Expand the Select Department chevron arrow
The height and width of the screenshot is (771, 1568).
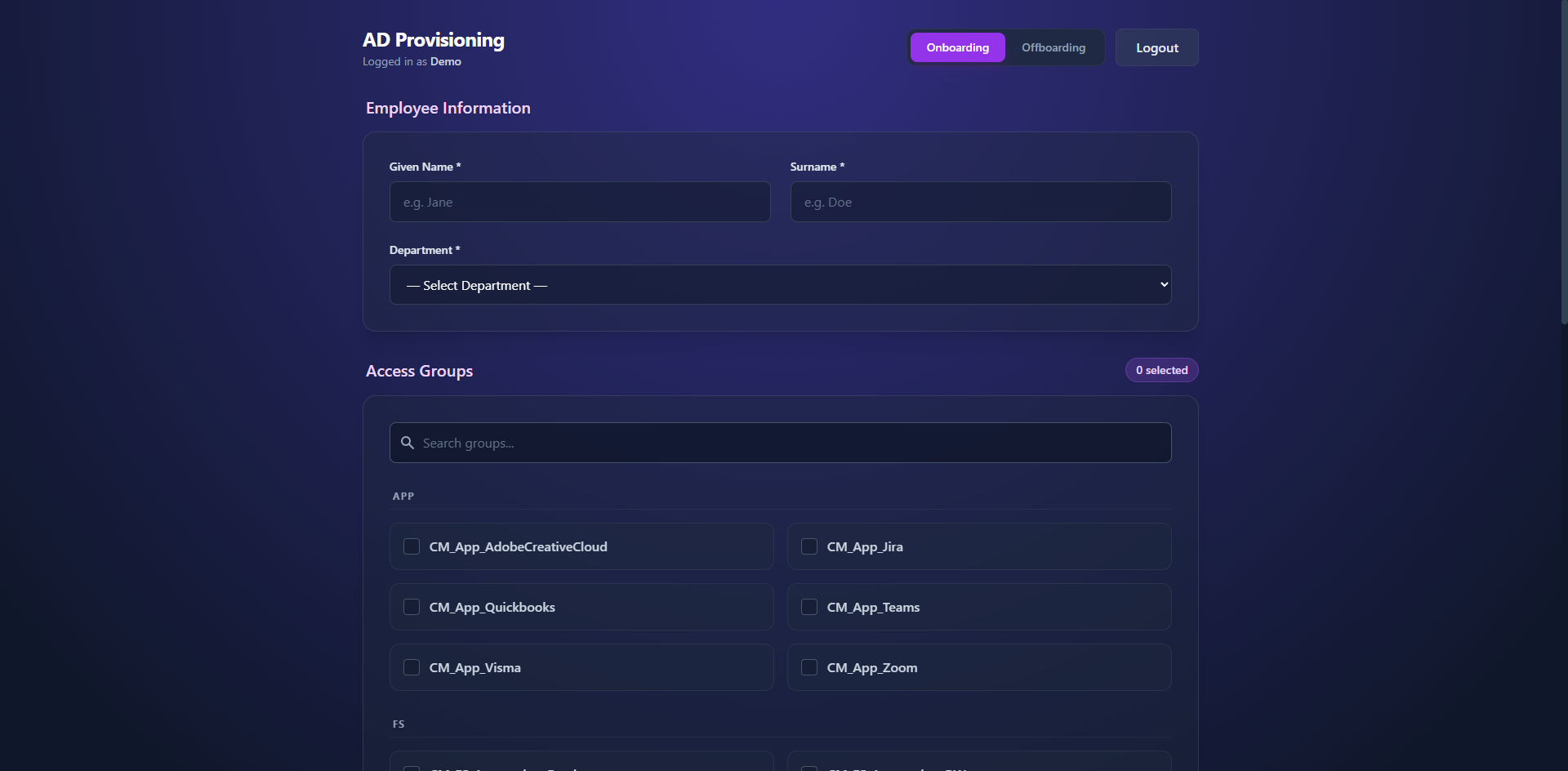tap(1163, 284)
